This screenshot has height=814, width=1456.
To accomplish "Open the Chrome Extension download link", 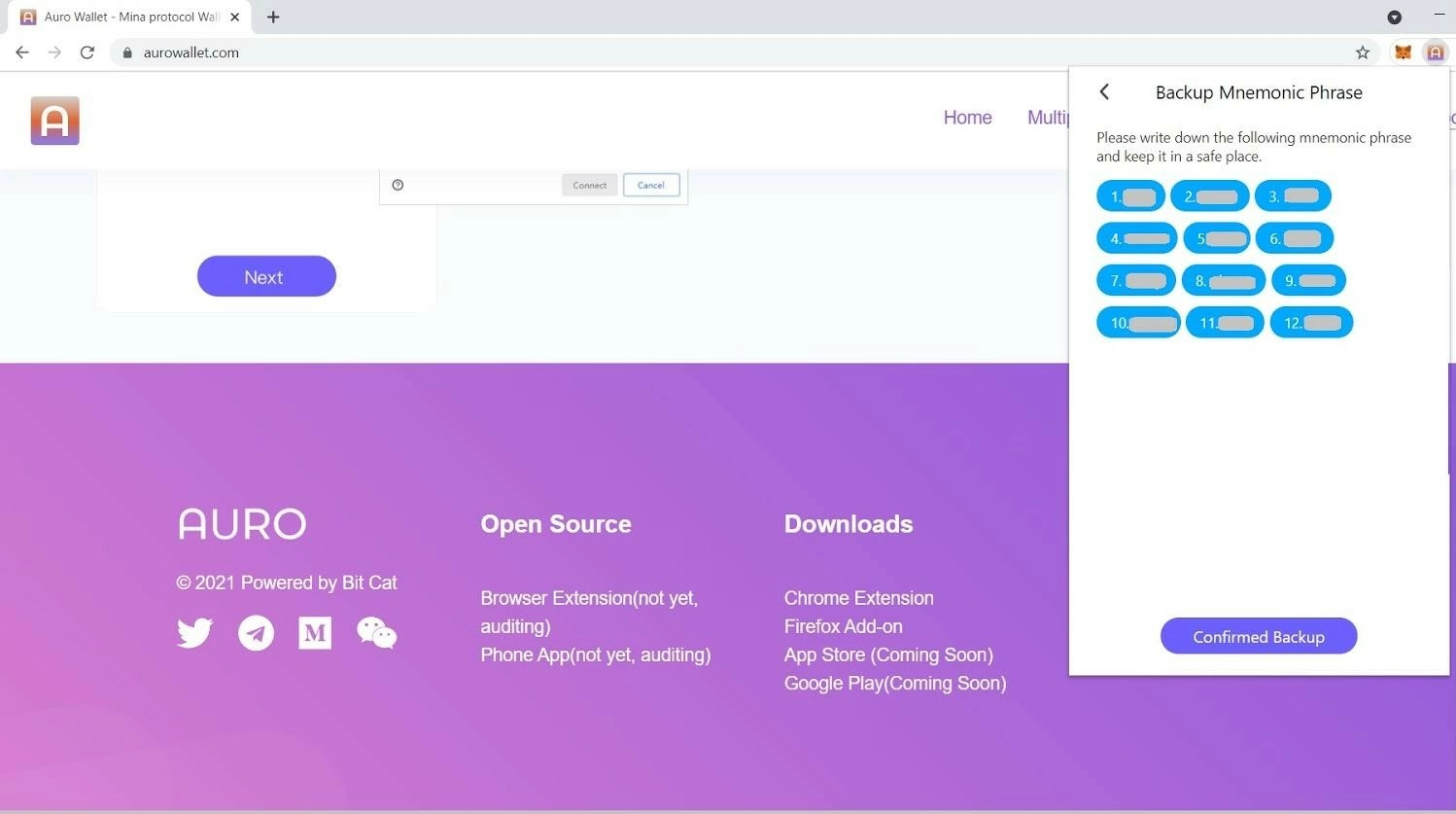I will pyautogui.click(x=858, y=598).
